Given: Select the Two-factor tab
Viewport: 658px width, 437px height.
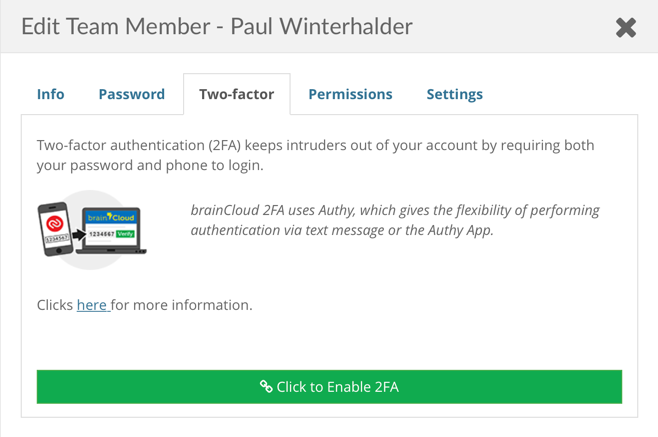Looking at the screenshot, I should [x=236, y=94].
